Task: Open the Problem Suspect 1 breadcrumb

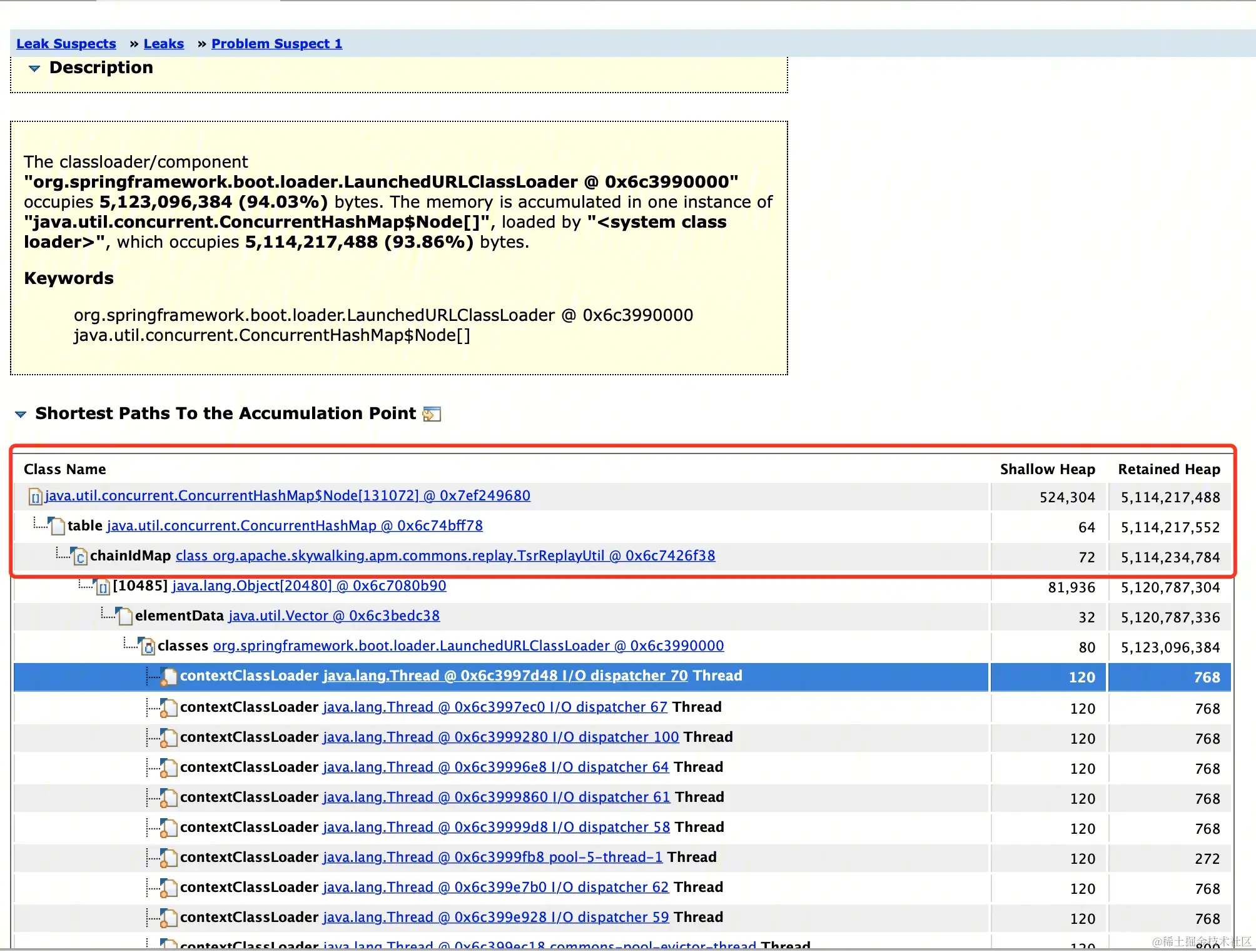Action: click(x=276, y=44)
